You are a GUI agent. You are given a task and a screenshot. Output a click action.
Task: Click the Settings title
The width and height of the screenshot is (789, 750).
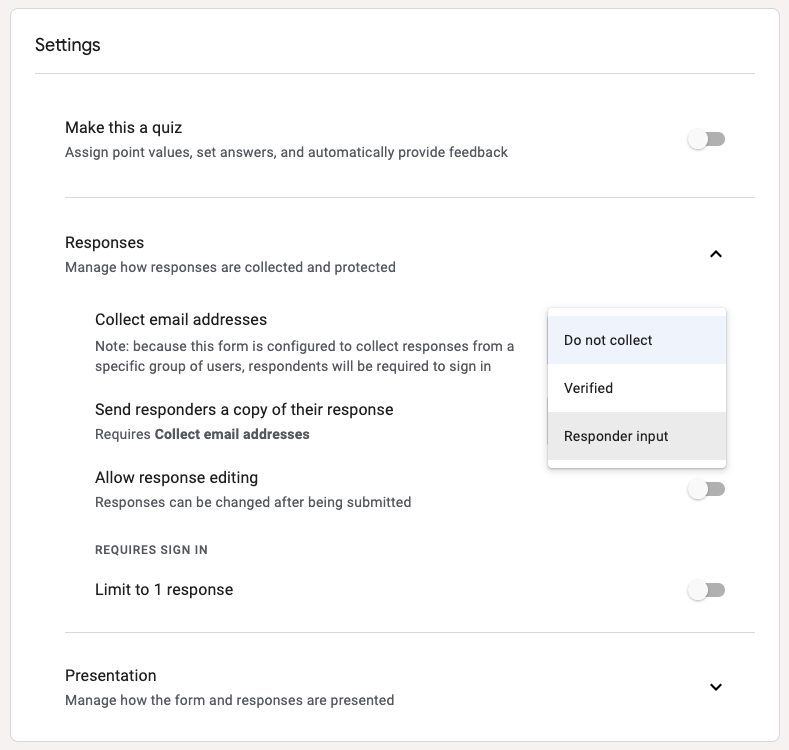coord(68,45)
